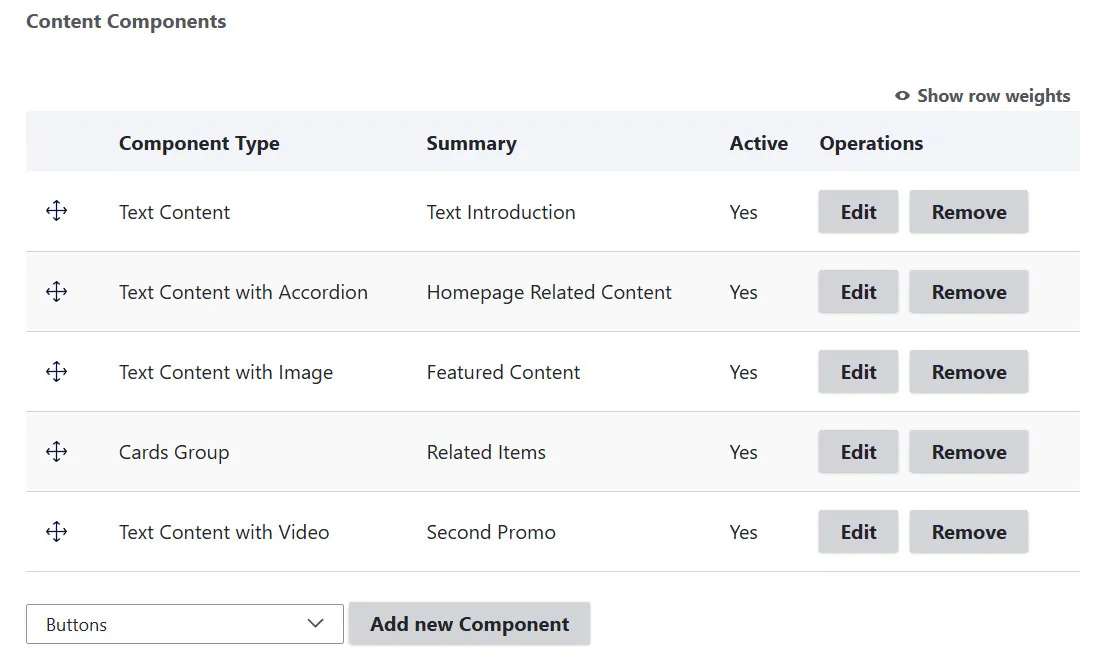
Task: Edit the Featured Content component
Action: click(857, 371)
